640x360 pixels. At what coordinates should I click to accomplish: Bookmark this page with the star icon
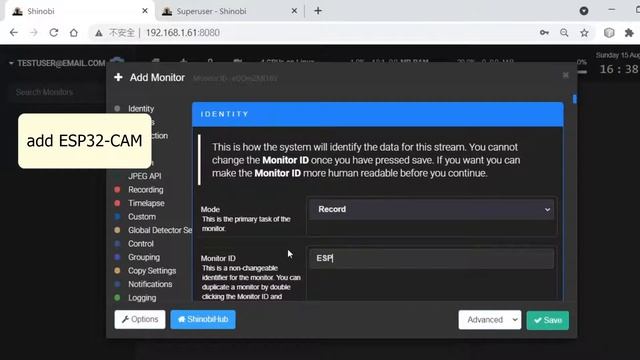click(584, 33)
